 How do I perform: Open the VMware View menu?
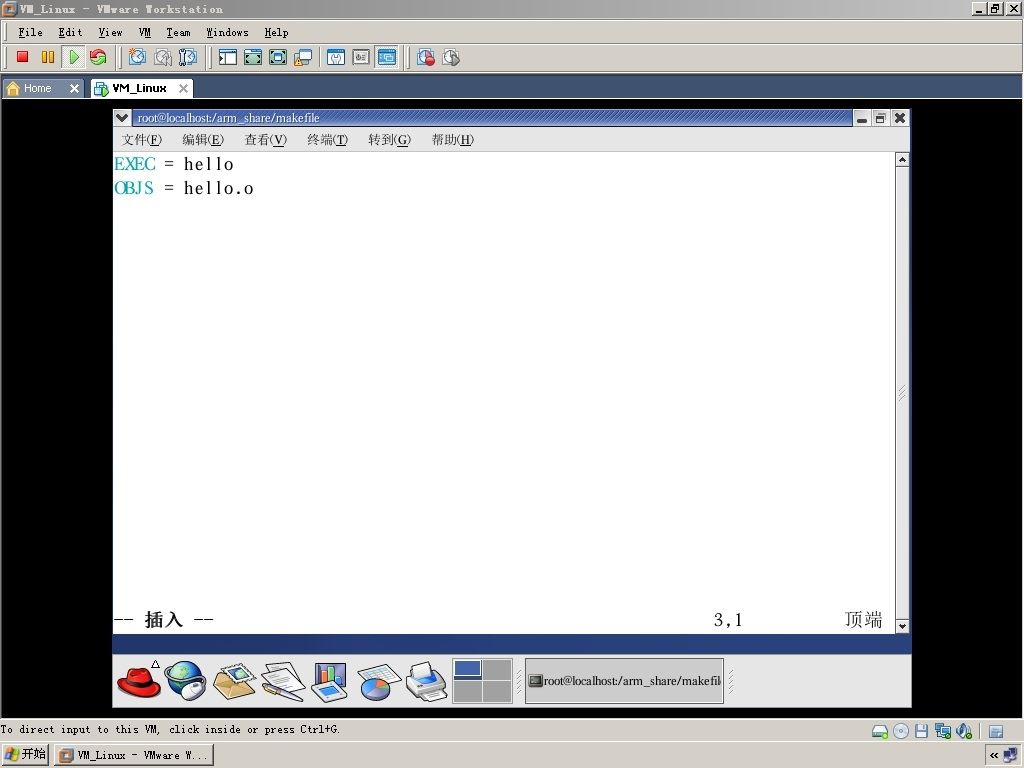click(x=110, y=32)
